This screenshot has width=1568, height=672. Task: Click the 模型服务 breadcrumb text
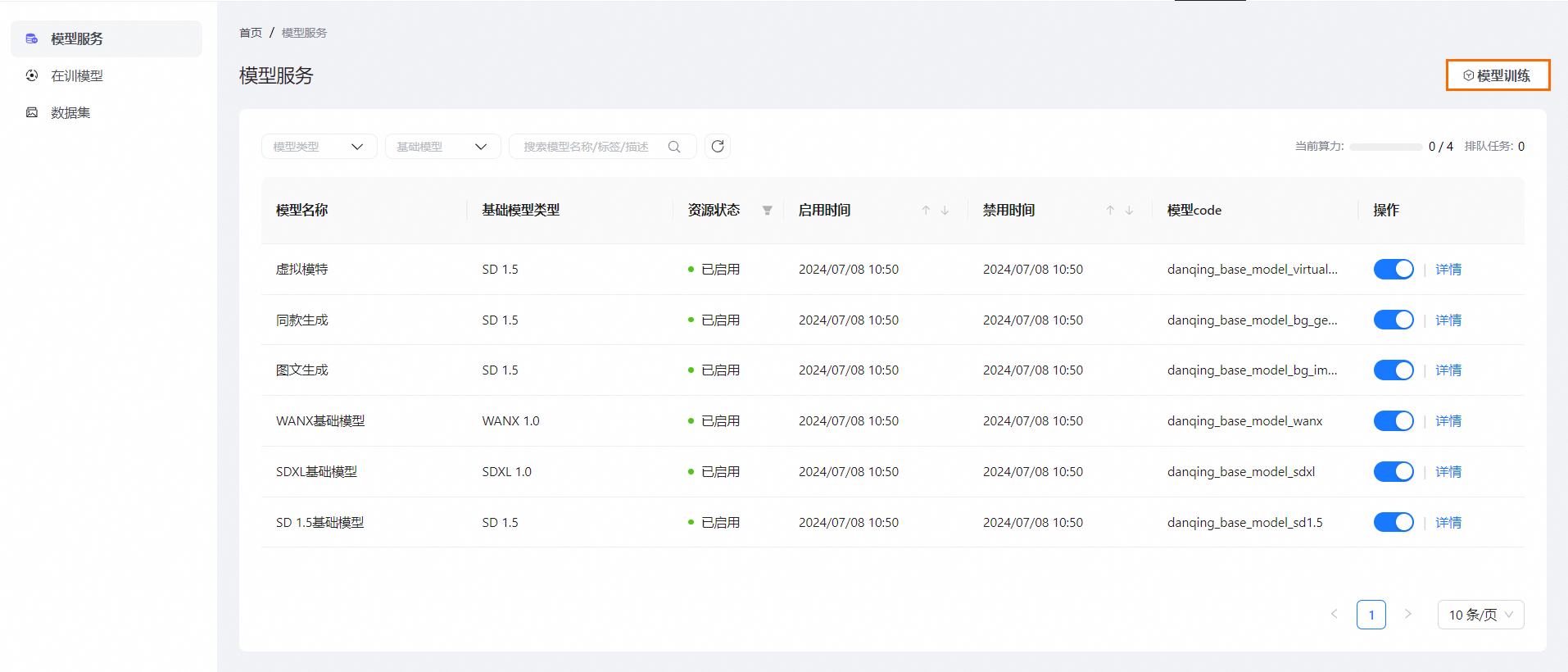304,33
